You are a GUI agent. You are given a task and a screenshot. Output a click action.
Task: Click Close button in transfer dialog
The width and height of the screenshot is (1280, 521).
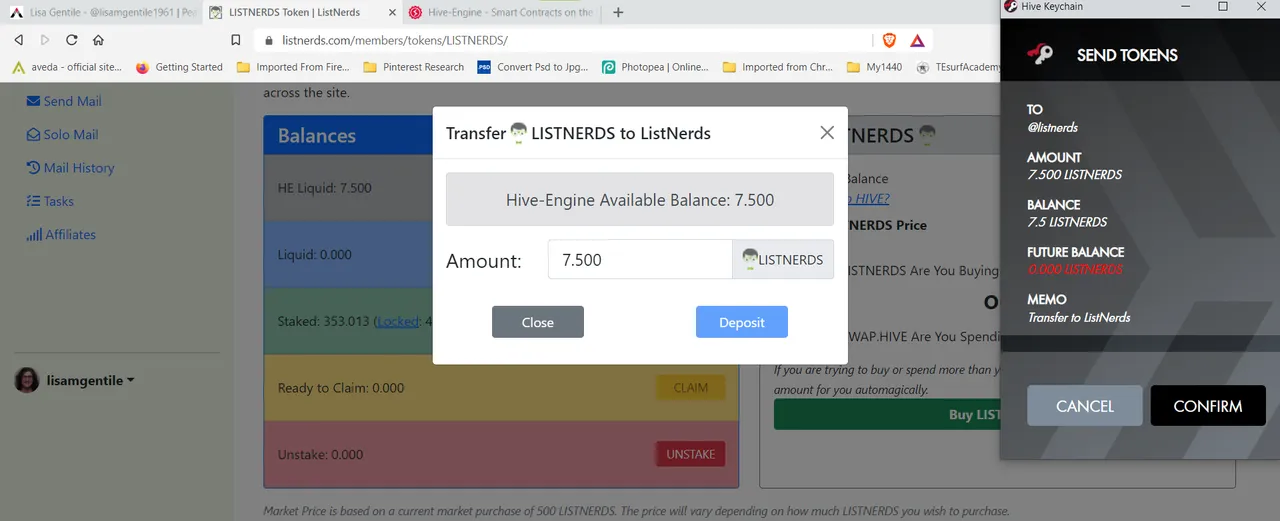pos(538,322)
